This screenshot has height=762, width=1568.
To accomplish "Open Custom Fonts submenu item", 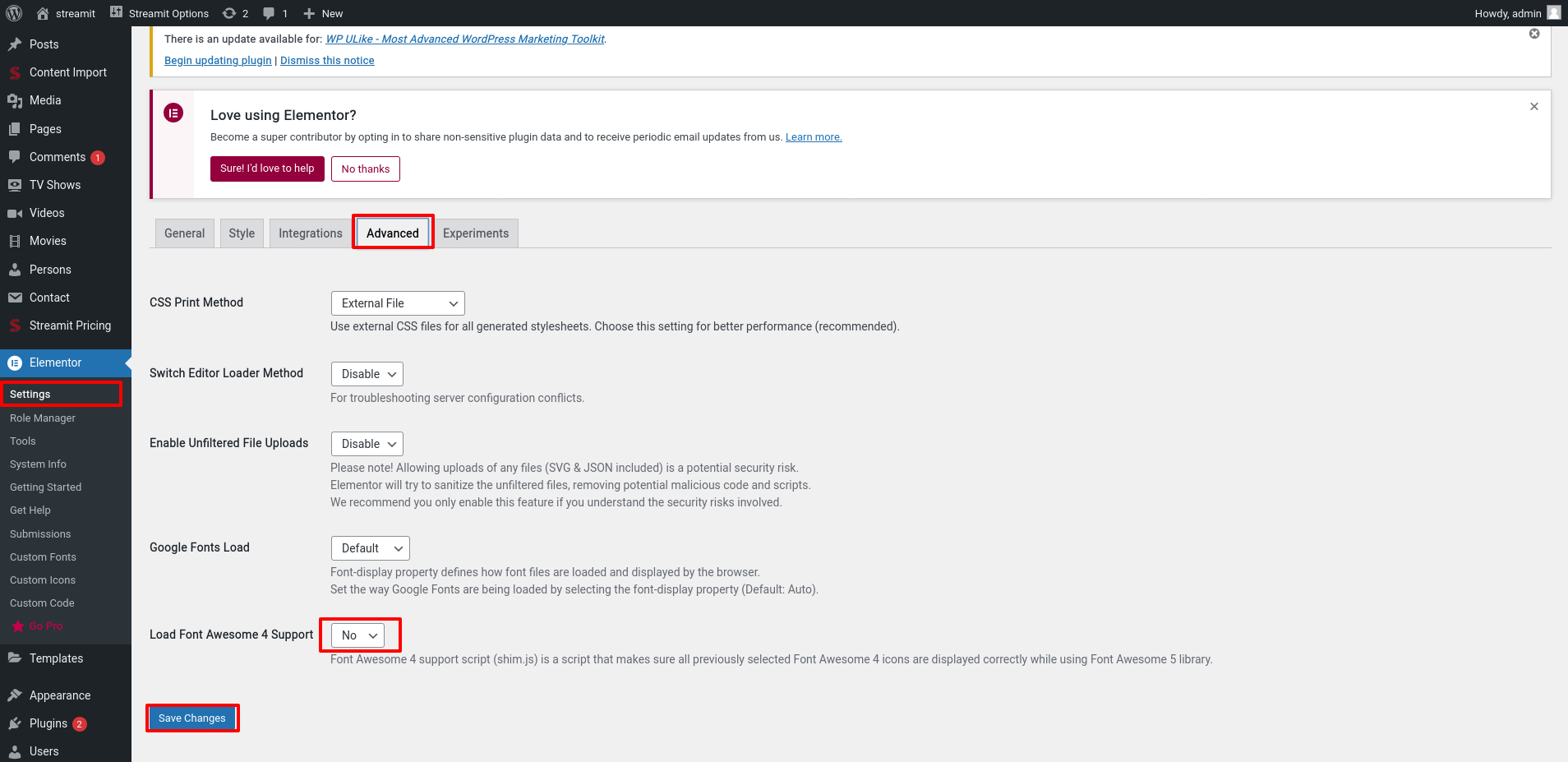I will point(43,557).
